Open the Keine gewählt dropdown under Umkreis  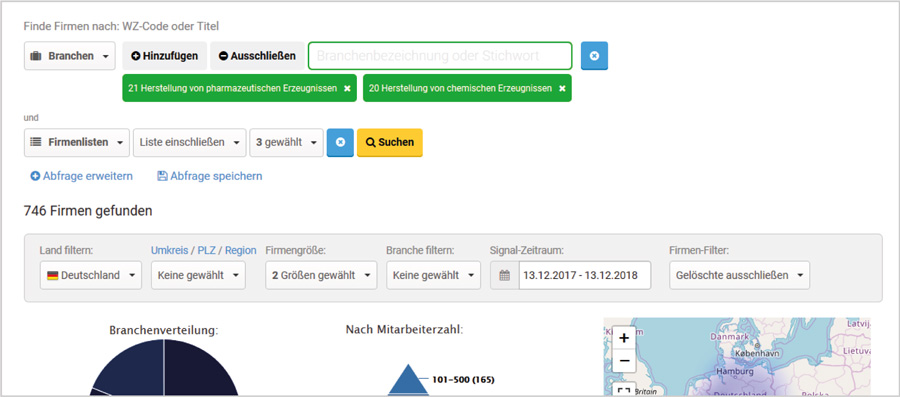click(198, 275)
